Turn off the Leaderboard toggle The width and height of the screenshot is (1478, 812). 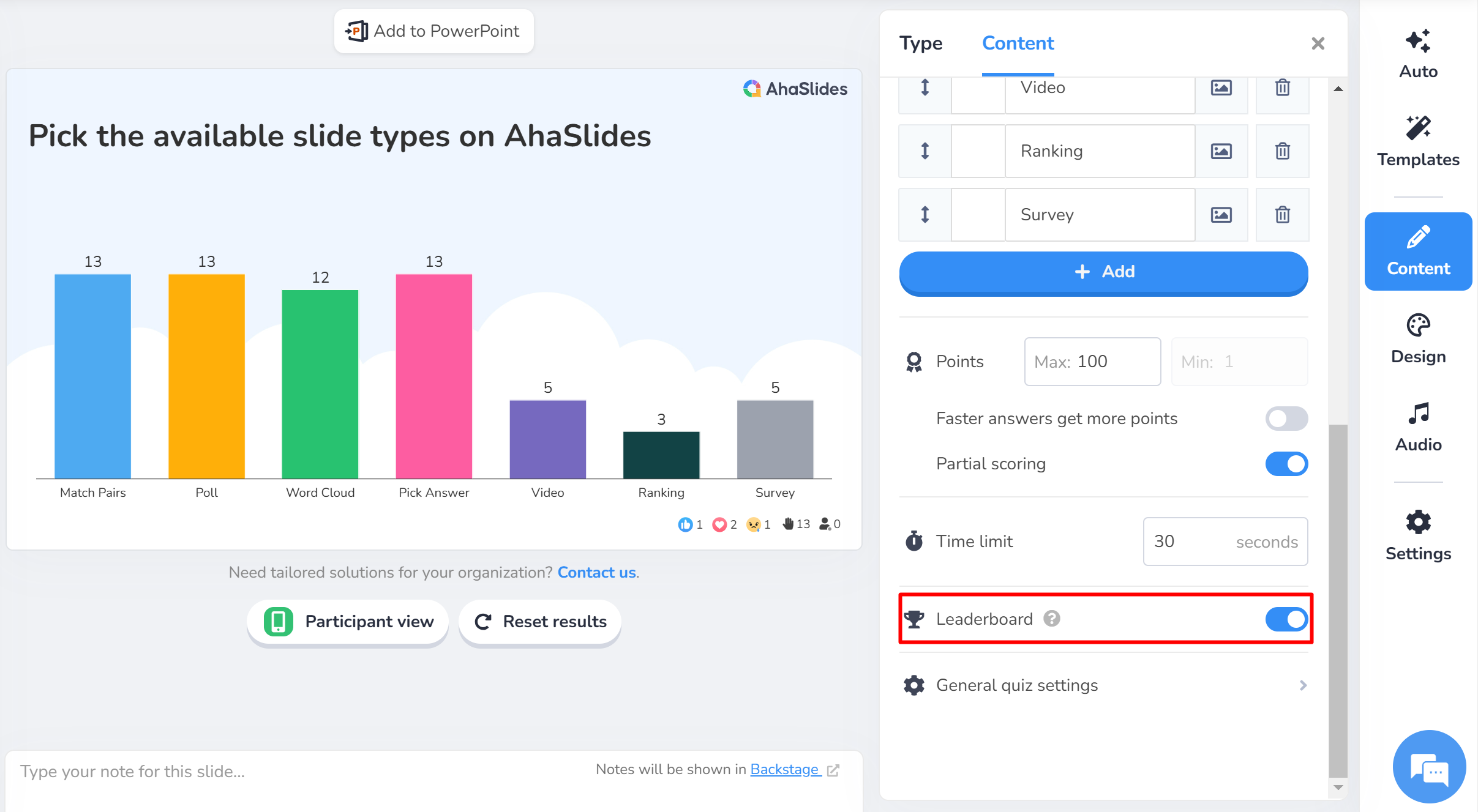click(x=1286, y=619)
